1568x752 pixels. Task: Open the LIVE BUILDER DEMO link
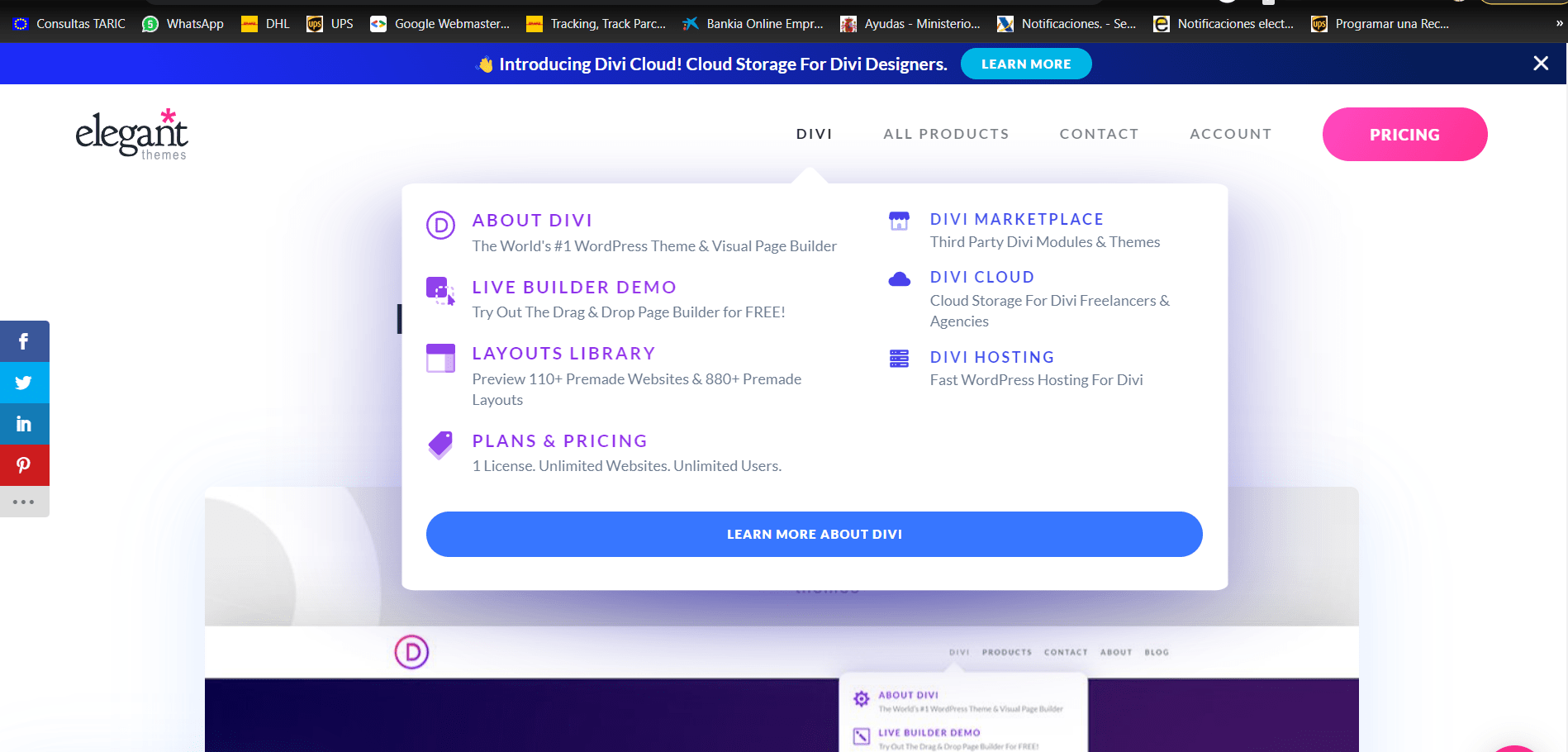pos(574,287)
